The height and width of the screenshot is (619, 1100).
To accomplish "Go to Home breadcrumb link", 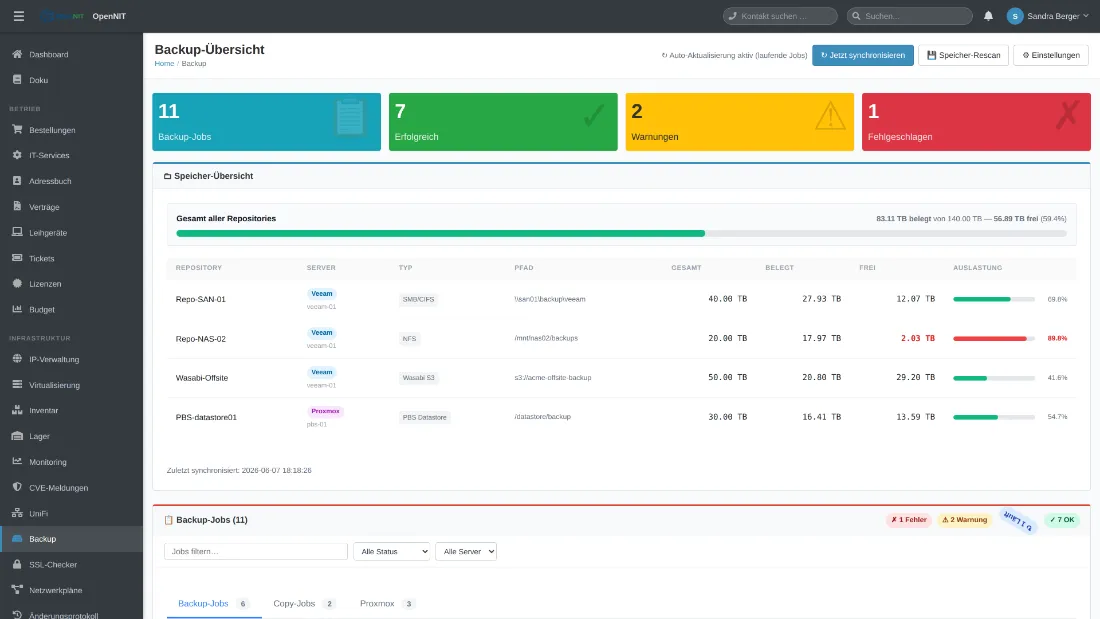I will point(164,63).
